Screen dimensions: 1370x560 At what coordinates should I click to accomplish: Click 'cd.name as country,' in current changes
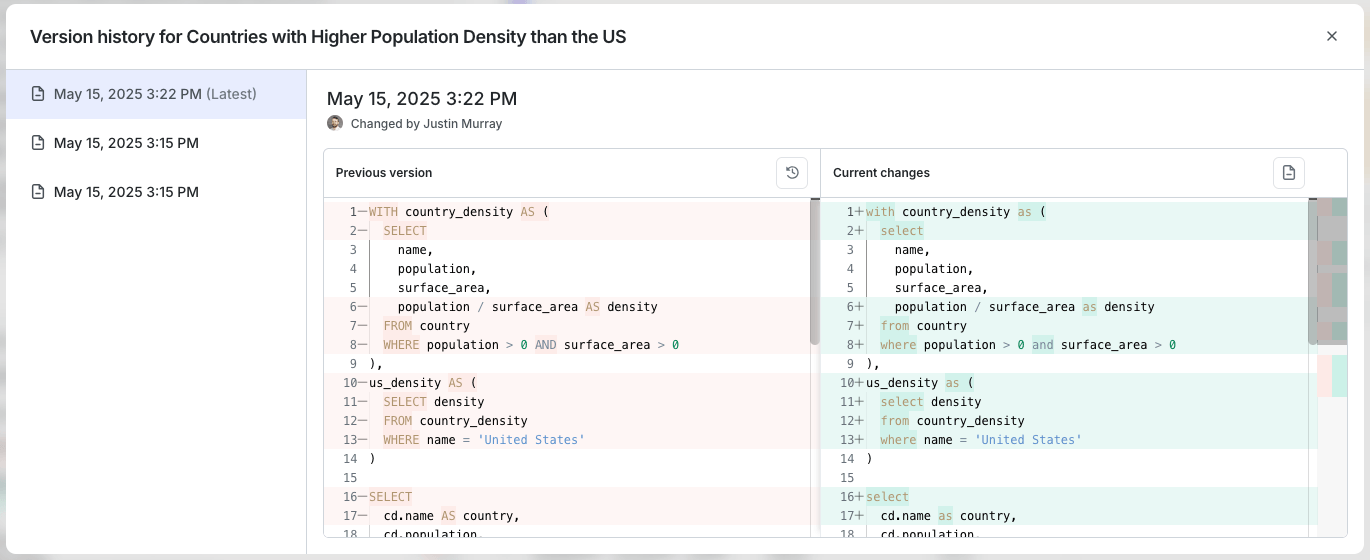click(x=948, y=516)
